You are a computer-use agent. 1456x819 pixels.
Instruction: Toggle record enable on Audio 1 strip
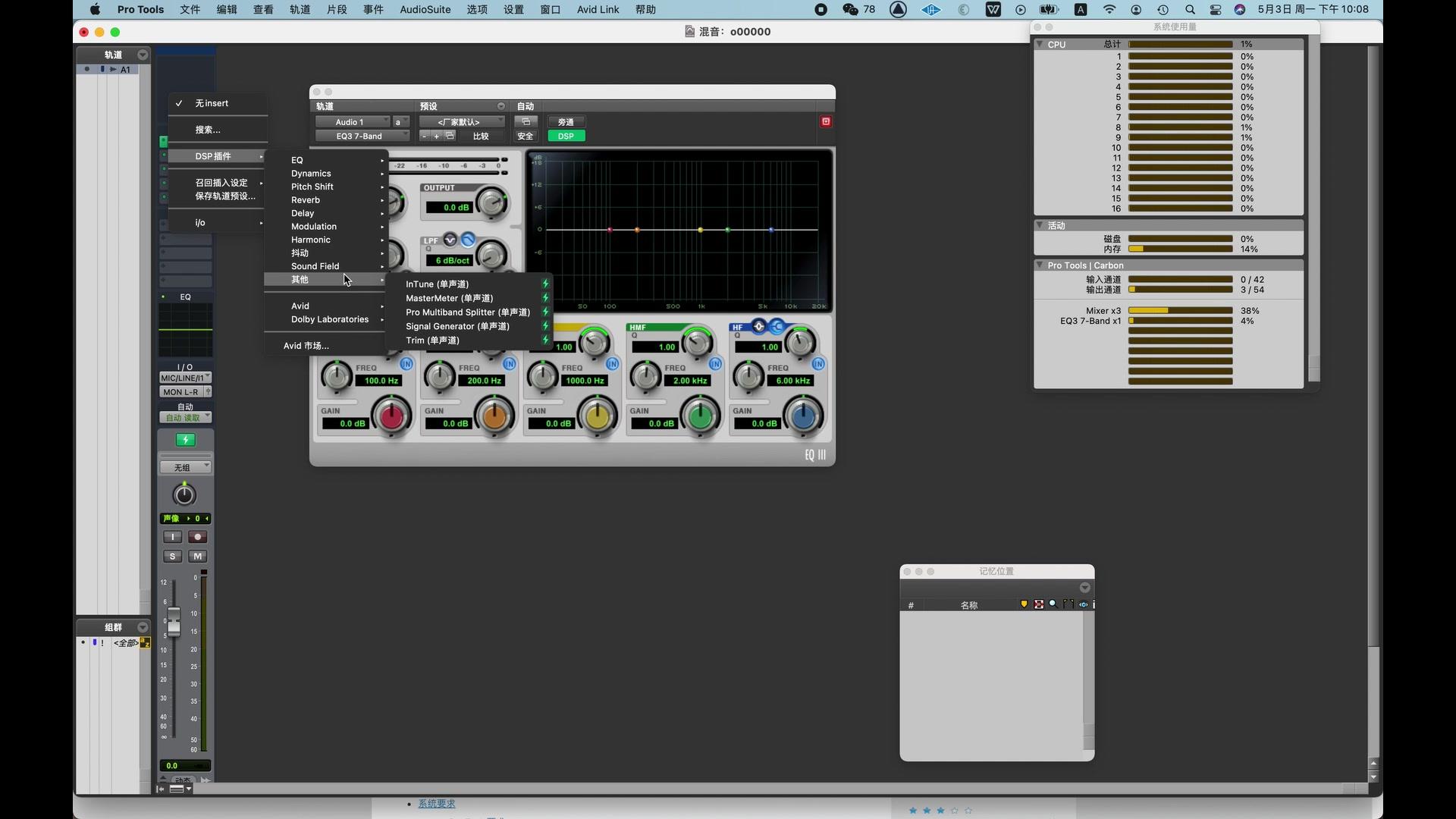pos(197,537)
